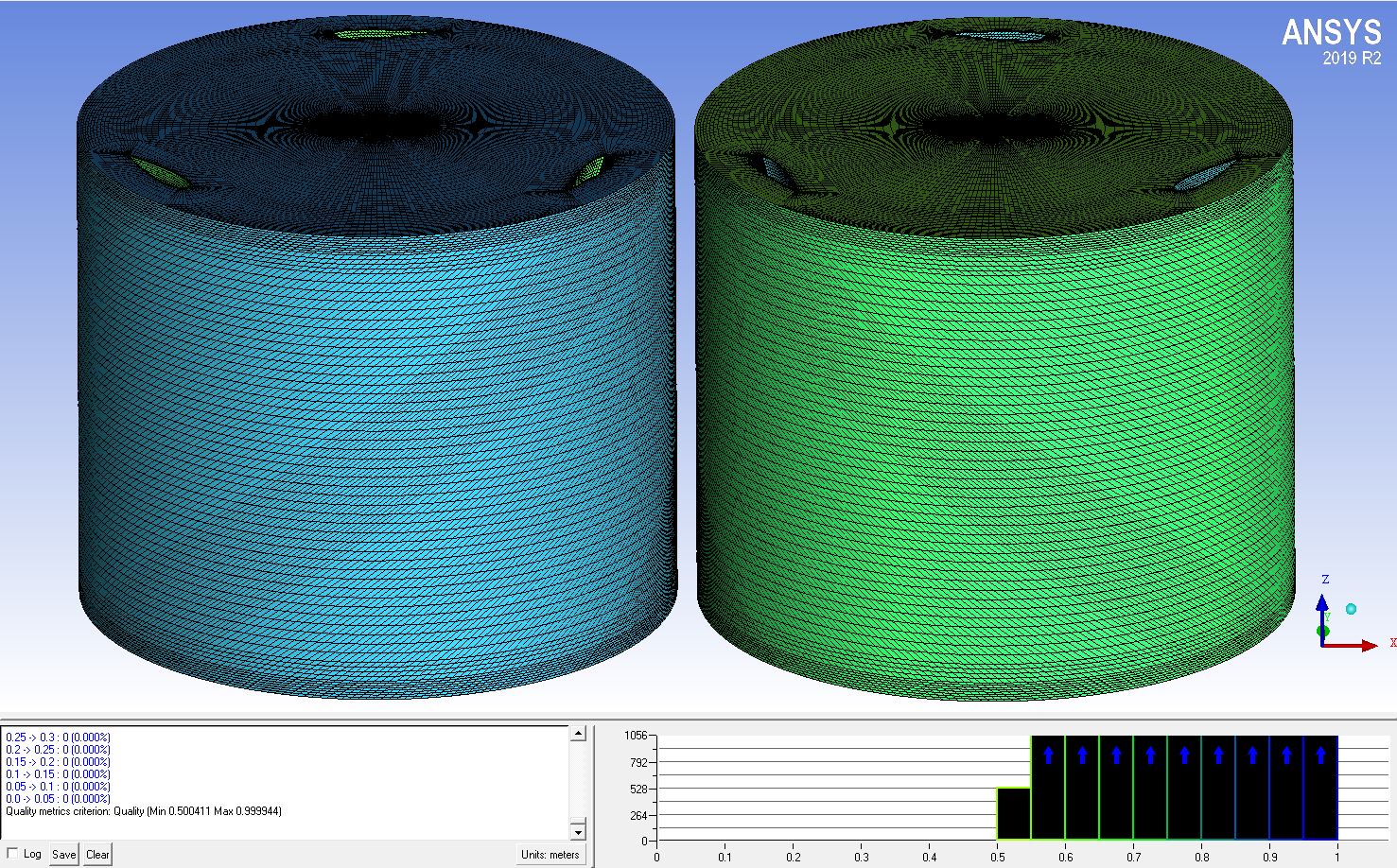Viewport: 1397px width, 868px height.
Task: Click the '0.0 -> 0.05 : 0 (0.000%)' line
Action: click(58, 798)
